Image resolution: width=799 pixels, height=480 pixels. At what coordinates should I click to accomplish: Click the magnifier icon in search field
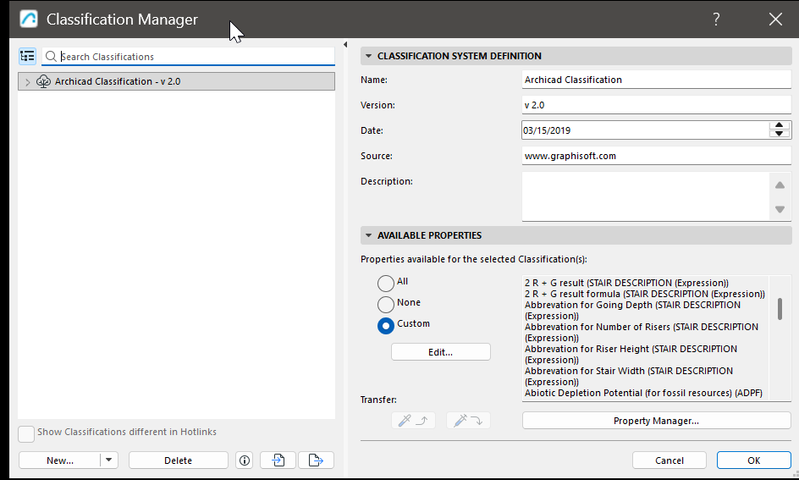click(51, 56)
